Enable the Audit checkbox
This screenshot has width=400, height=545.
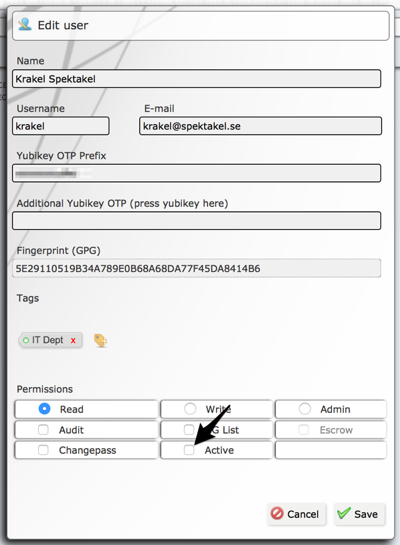(43, 430)
